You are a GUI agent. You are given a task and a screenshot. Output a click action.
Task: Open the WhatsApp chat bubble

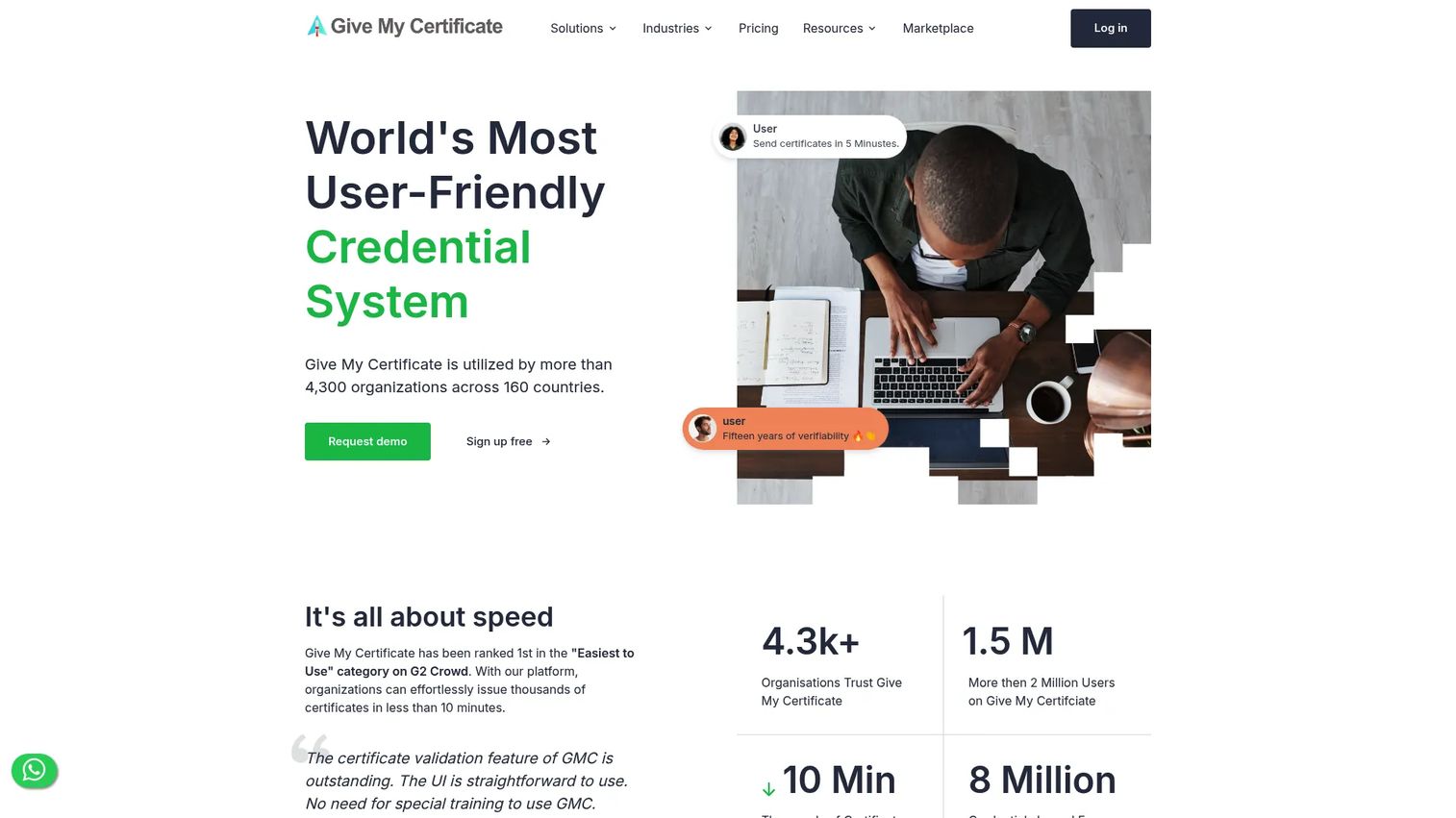[x=35, y=770]
